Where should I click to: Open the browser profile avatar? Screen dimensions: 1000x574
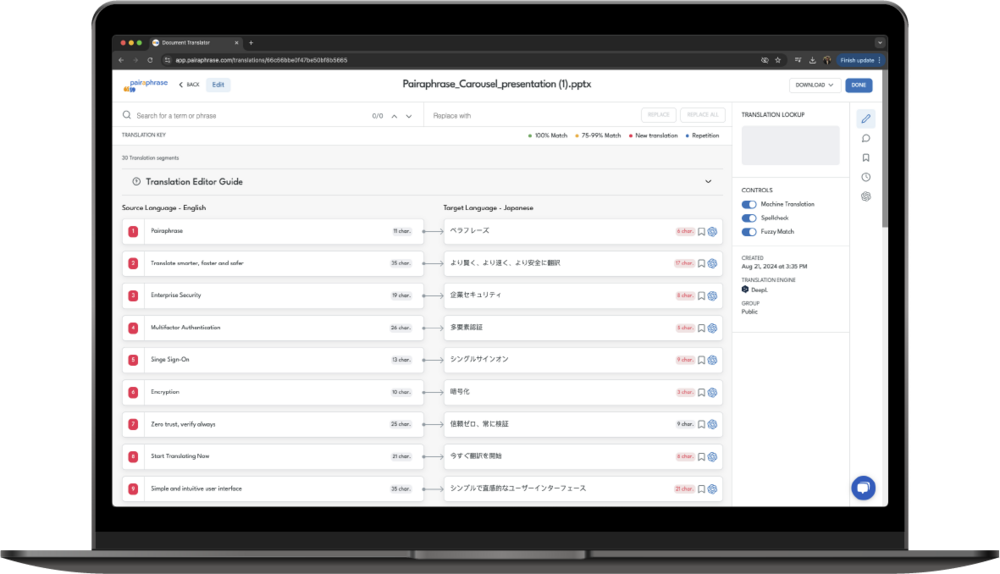click(827, 60)
